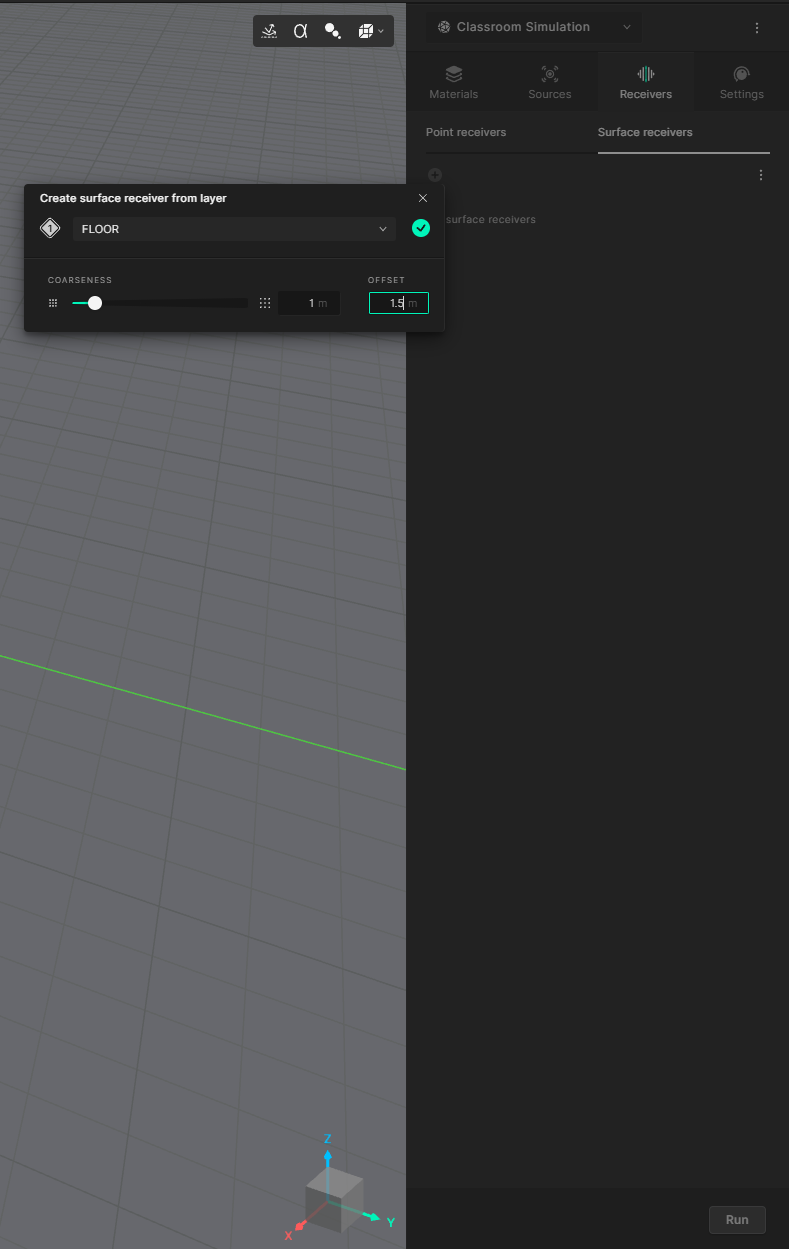Click the Create surface receiver from layer title
Image resolution: width=789 pixels, height=1249 pixels.
[x=133, y=198]
